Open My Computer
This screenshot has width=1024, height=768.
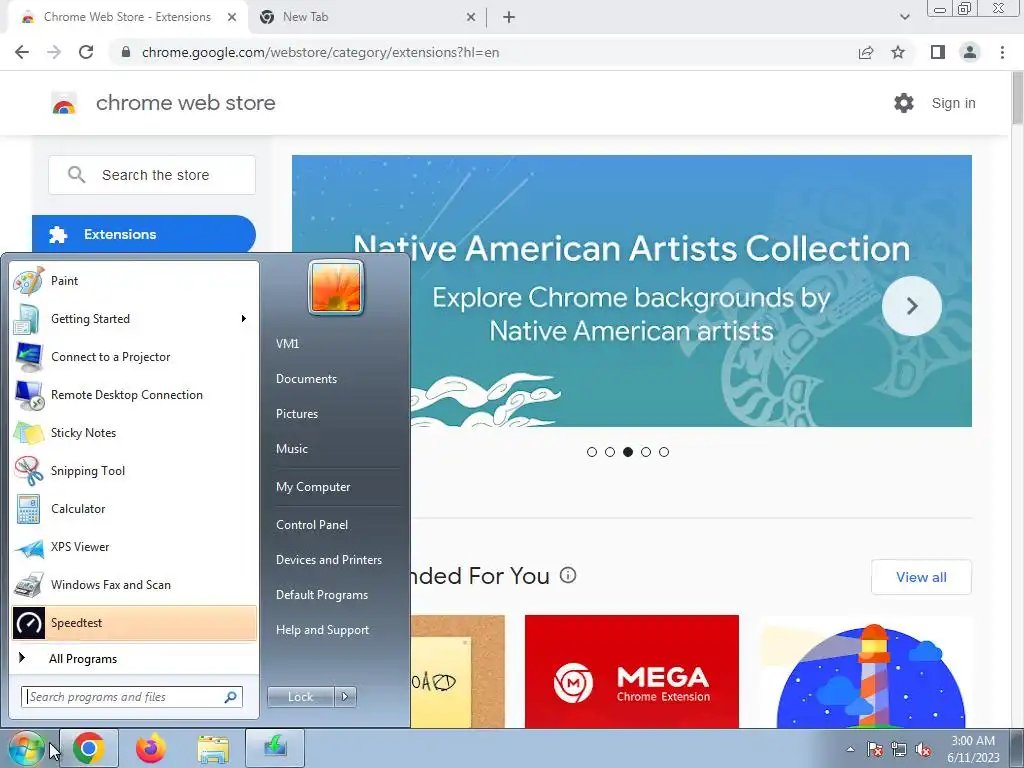click(313, 487)
